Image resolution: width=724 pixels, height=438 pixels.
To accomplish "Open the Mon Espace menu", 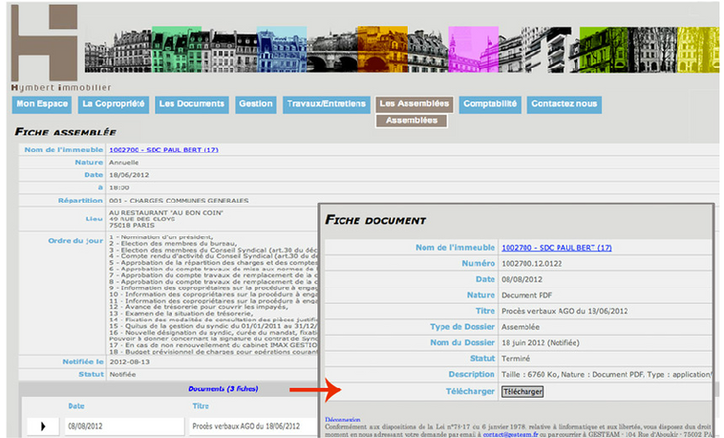I will pos(42,104).
